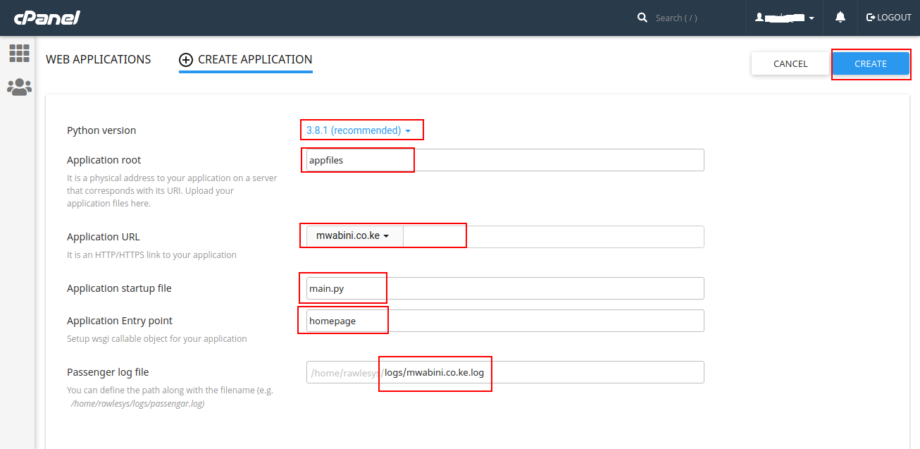
Task: Log out using the Logout link
Action: 888,18
